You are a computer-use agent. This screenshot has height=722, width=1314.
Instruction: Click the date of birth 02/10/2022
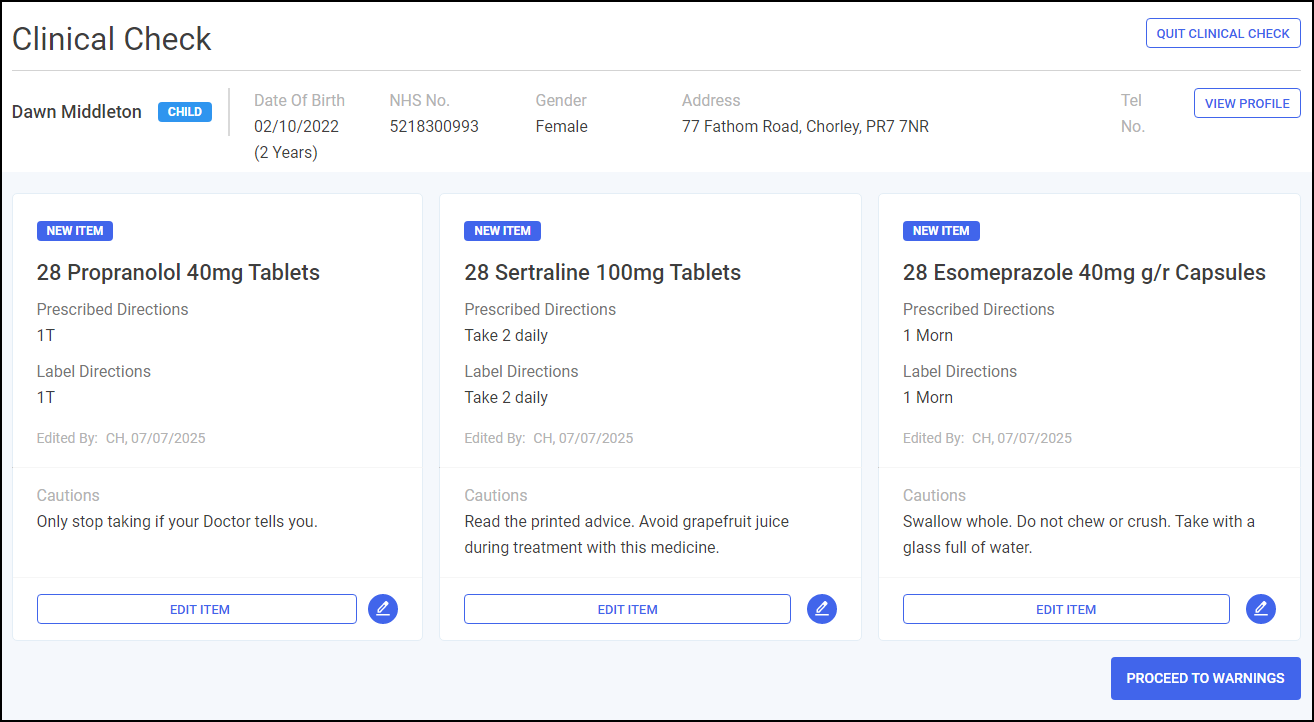[x=296, y=127]
